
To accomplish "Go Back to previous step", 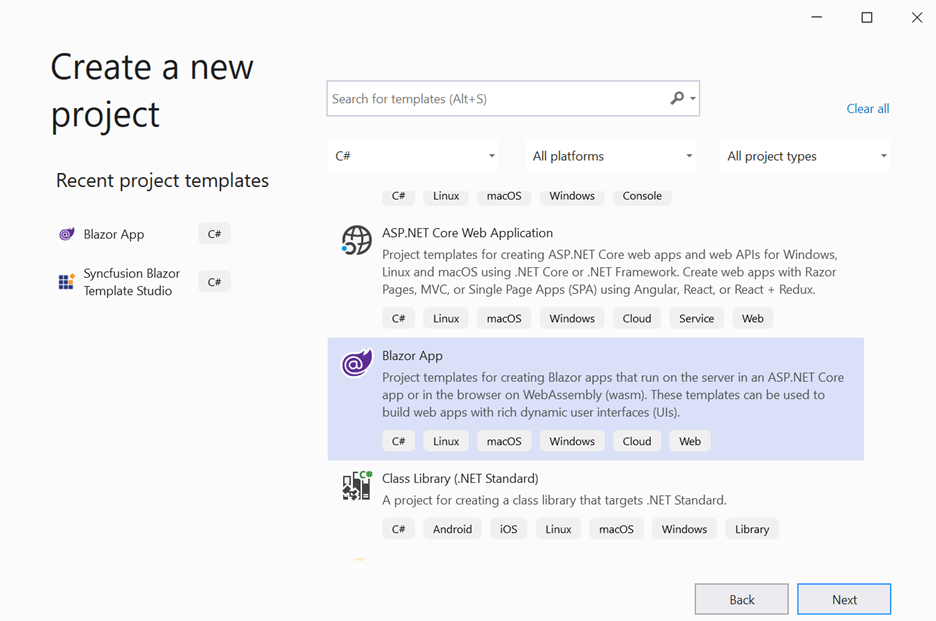I will point(741,599).
